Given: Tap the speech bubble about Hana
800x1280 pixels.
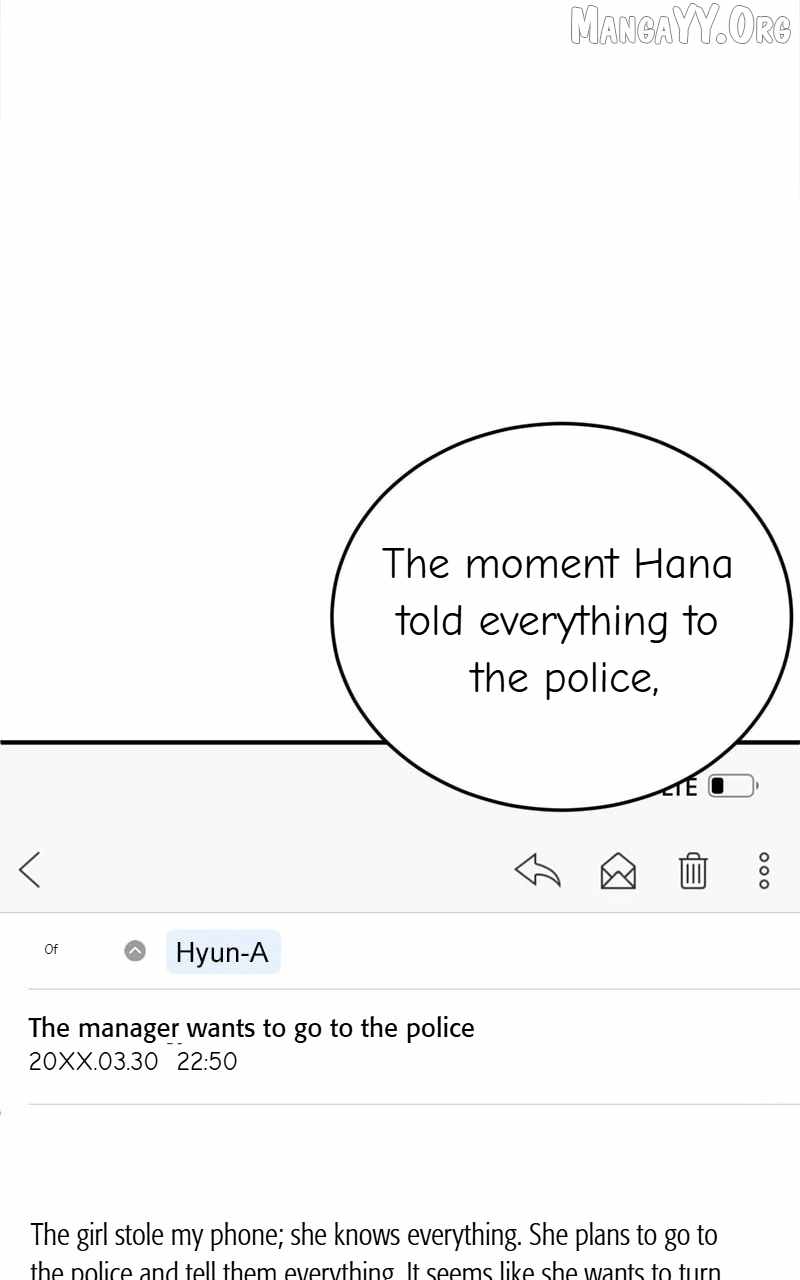Looking at the screenshot, I should click(x=561, y=616).
